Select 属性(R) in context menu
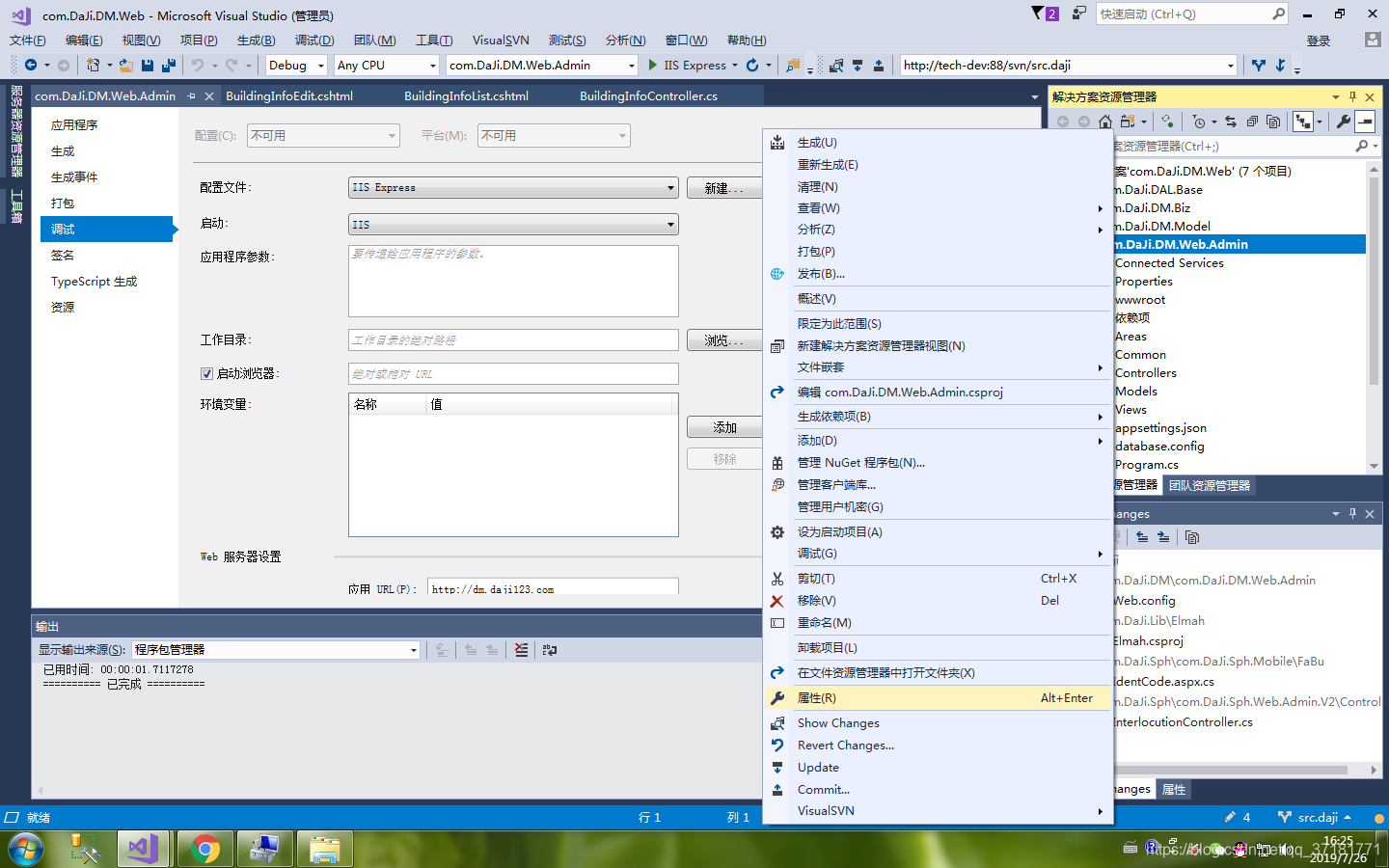The width and height of the screenshot is (1389, 868). (938, 698)
